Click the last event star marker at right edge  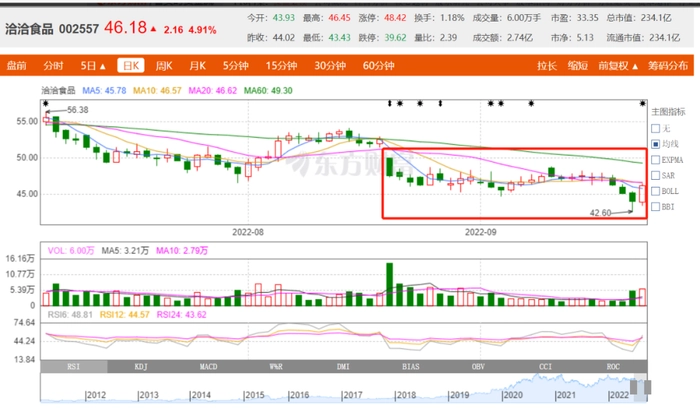point(643,102)
